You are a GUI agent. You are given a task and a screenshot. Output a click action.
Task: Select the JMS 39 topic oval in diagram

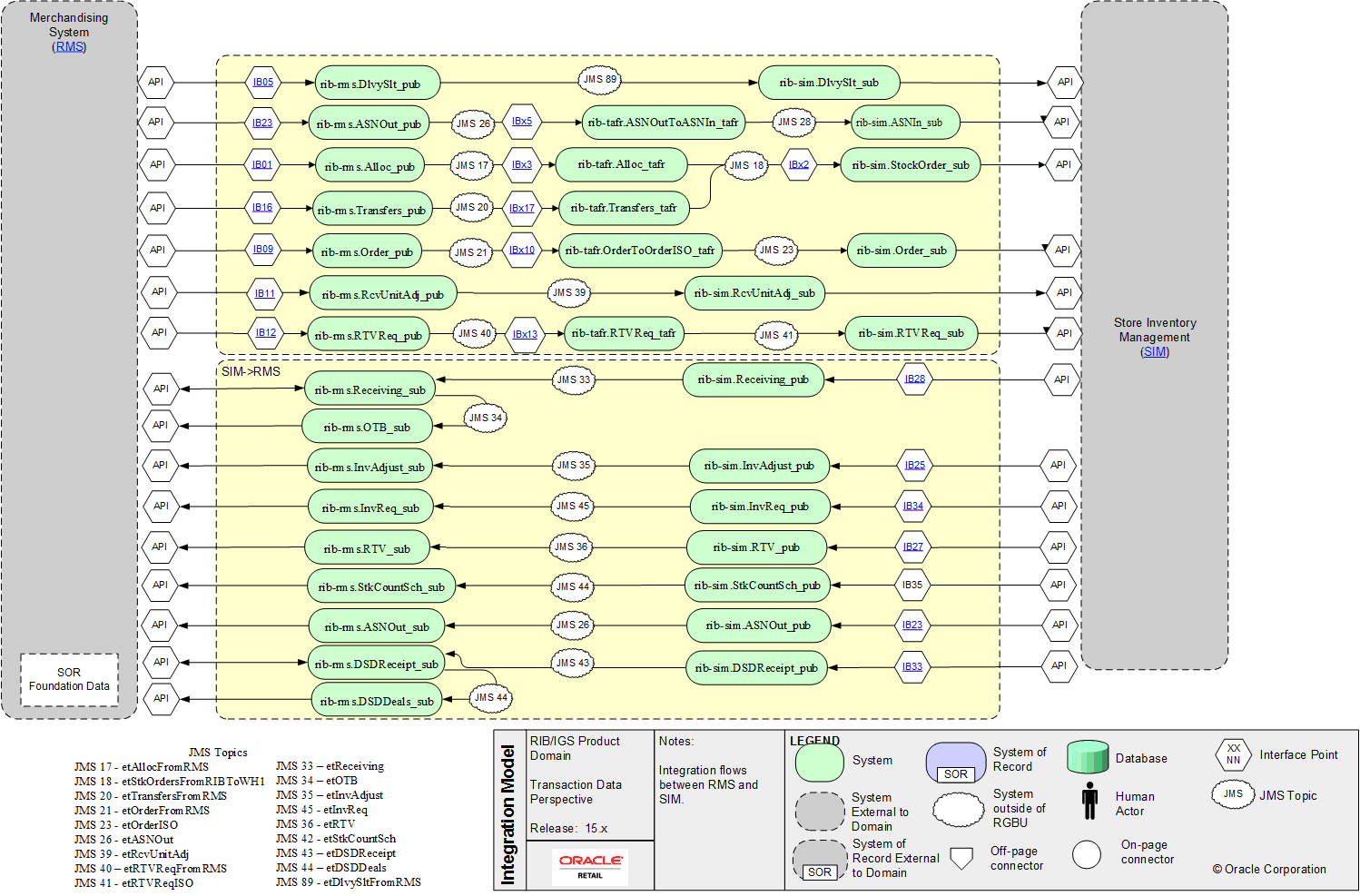569,292
